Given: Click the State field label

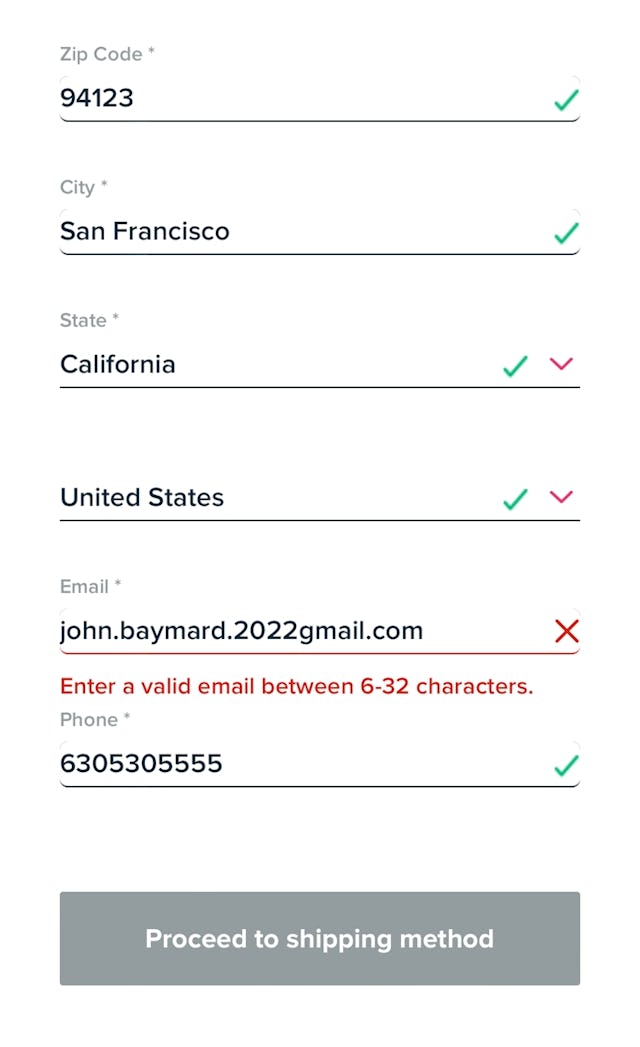Looking at the screenshot, I should [x=88, y=320].
